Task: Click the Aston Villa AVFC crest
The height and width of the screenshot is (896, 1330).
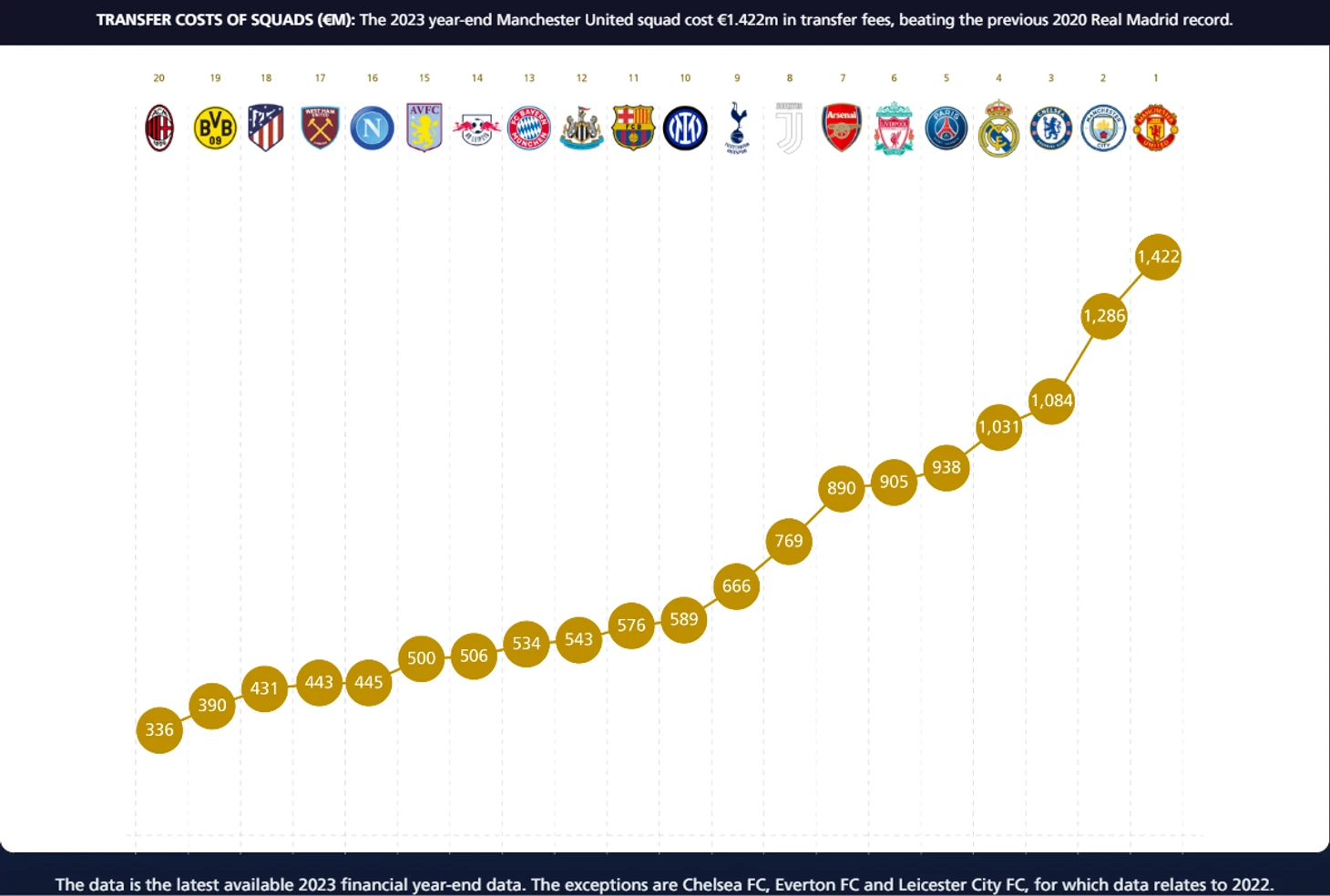Action: click(x=425, y=127)
